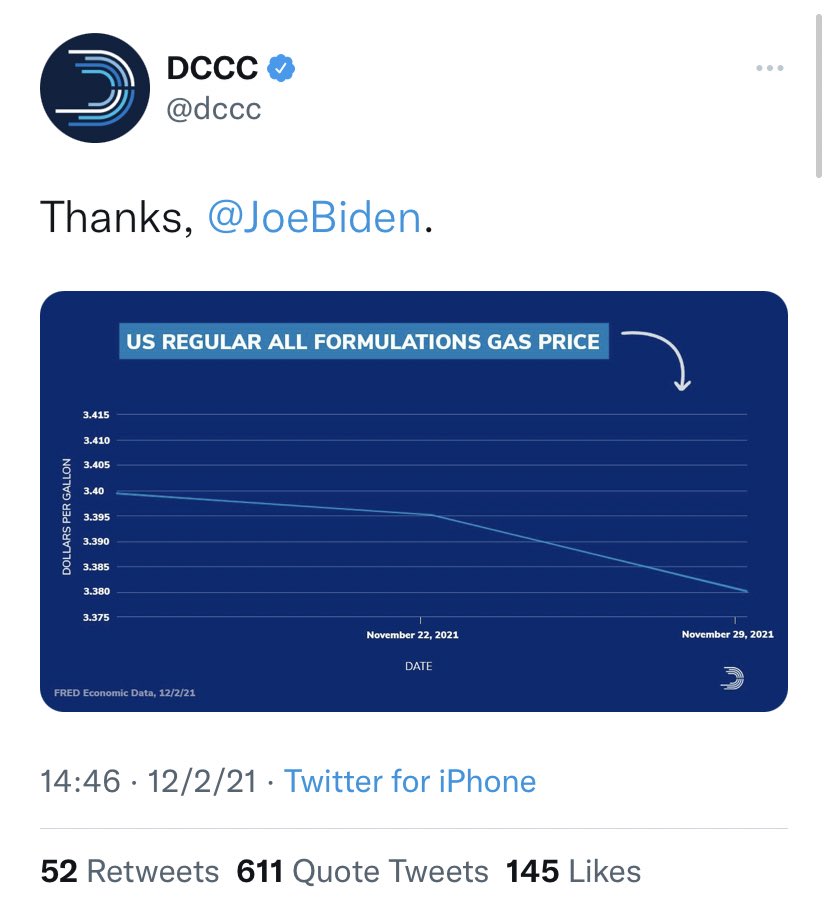Click the chart title banner

coord(364,341)
